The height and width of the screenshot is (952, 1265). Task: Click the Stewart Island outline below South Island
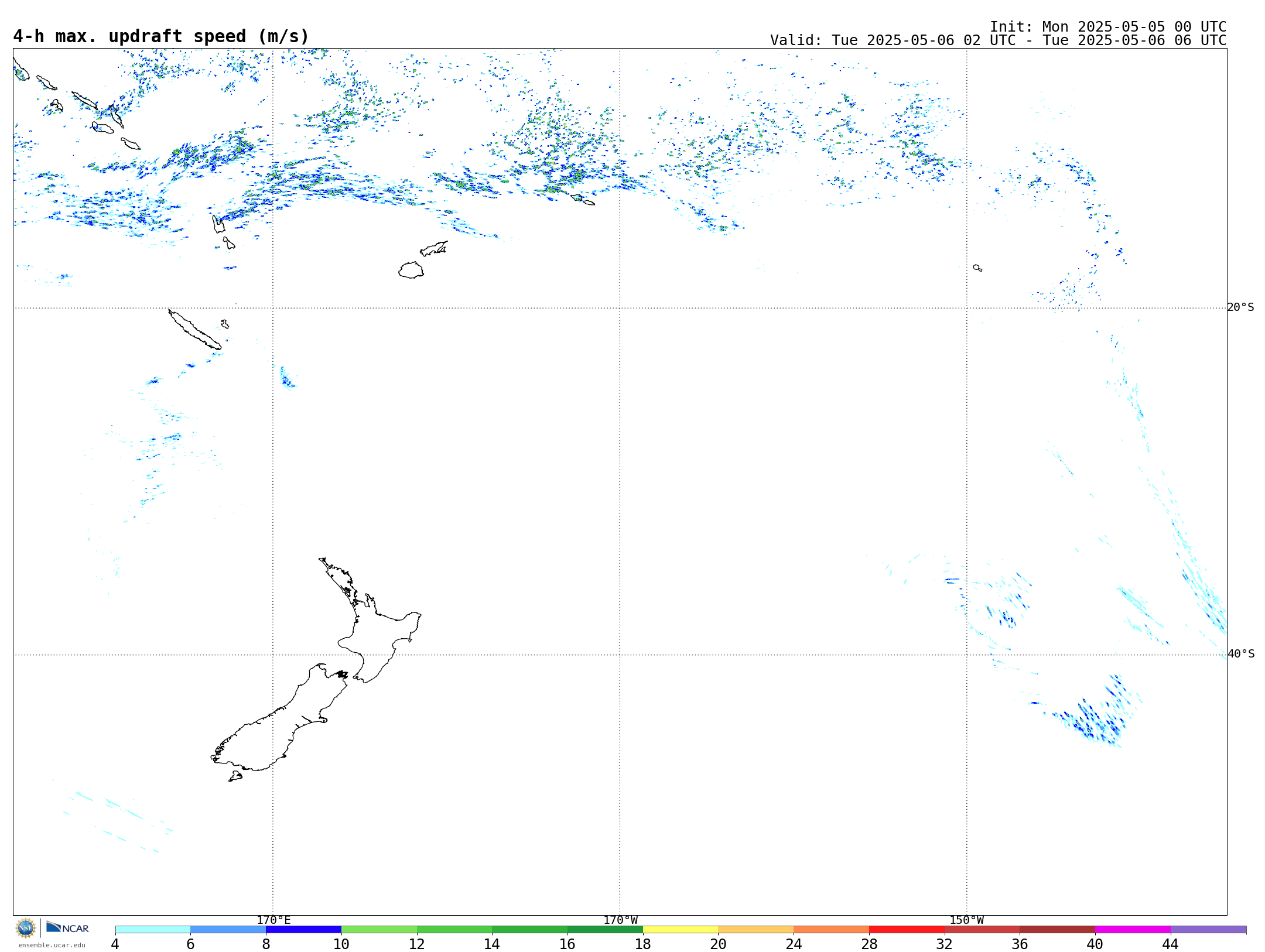coord(235,776)
